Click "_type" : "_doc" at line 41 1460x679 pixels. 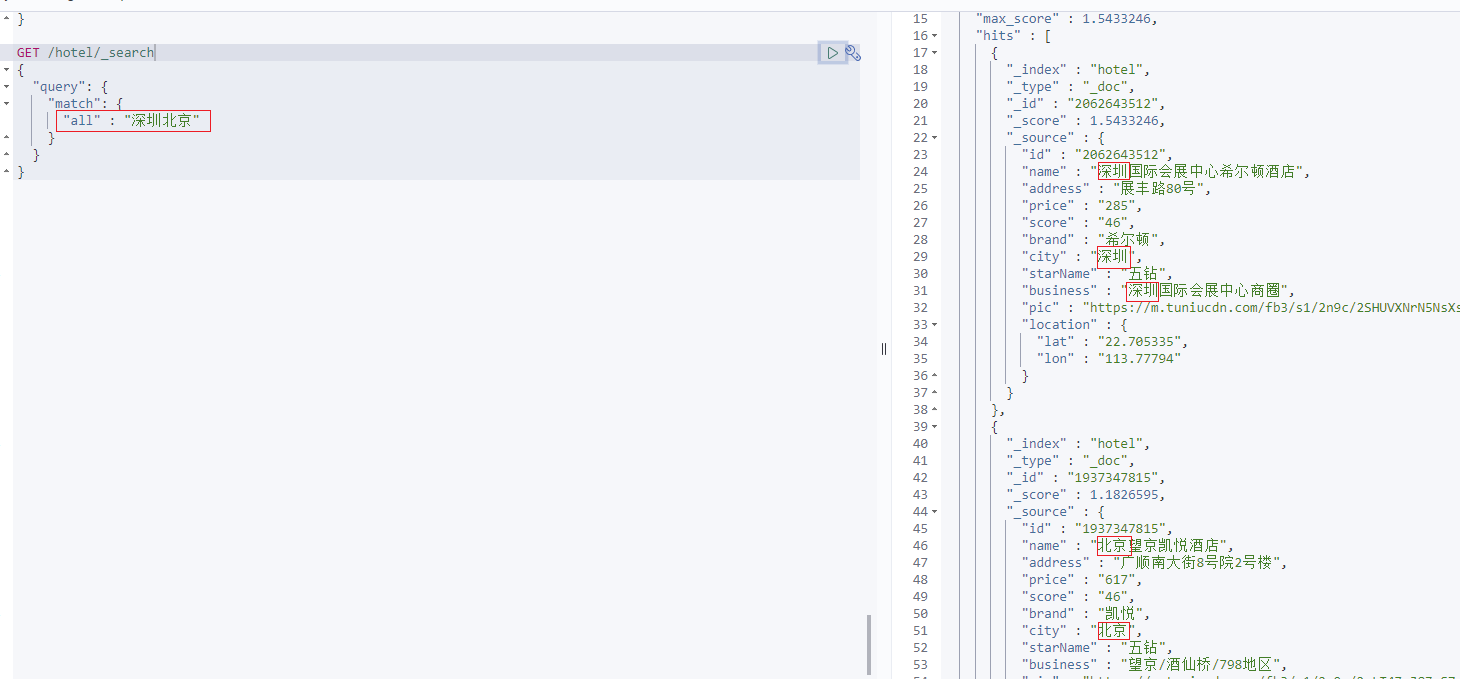click(x=1070, y=461)
